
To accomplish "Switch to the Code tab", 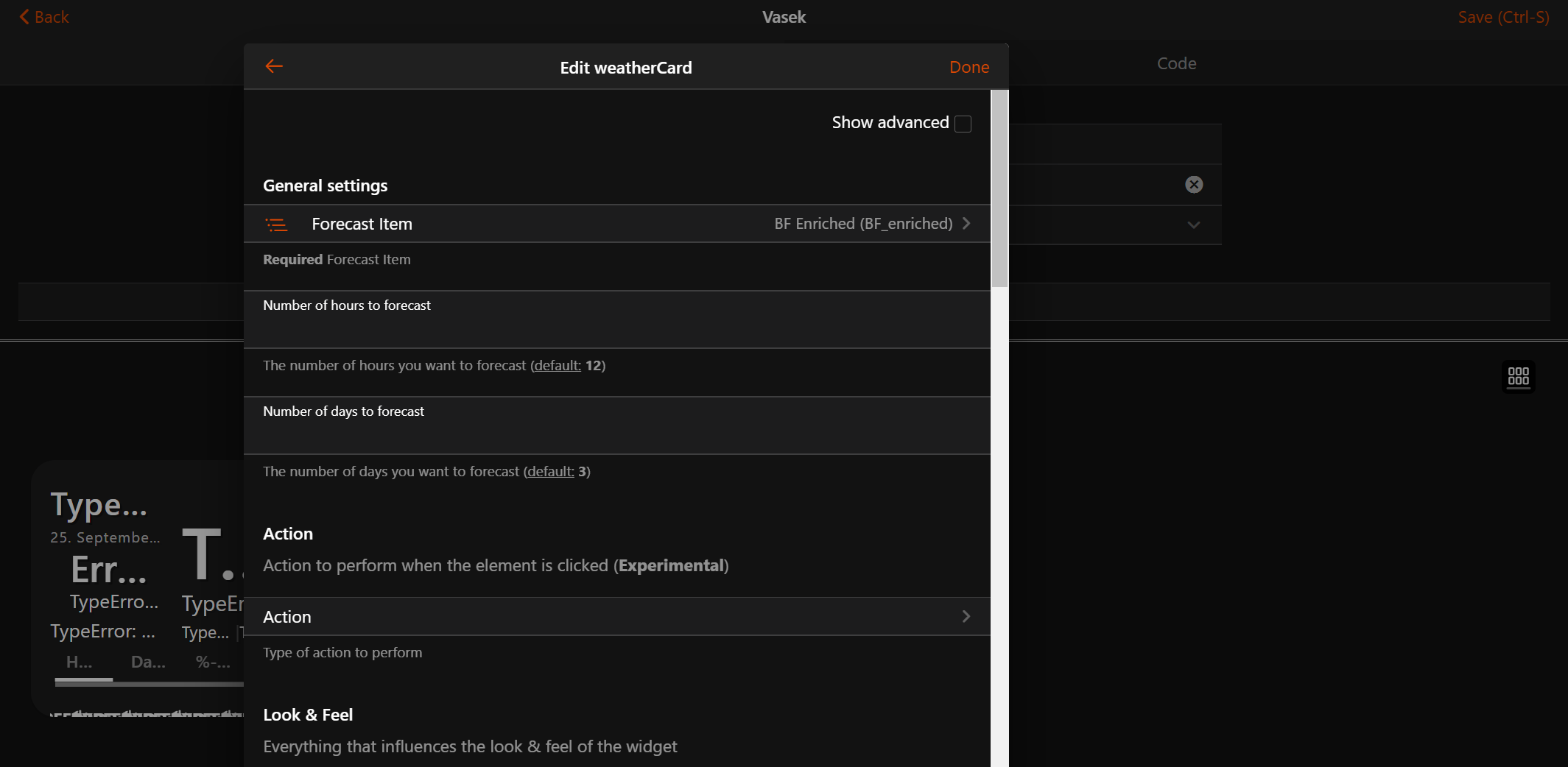I will tap(1176, 64).
